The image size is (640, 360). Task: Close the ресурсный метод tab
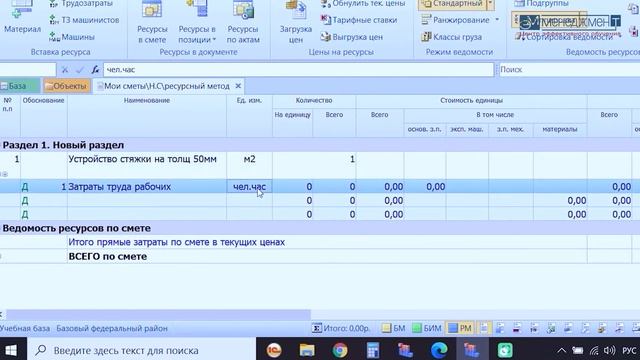click(x=238, y=86)
